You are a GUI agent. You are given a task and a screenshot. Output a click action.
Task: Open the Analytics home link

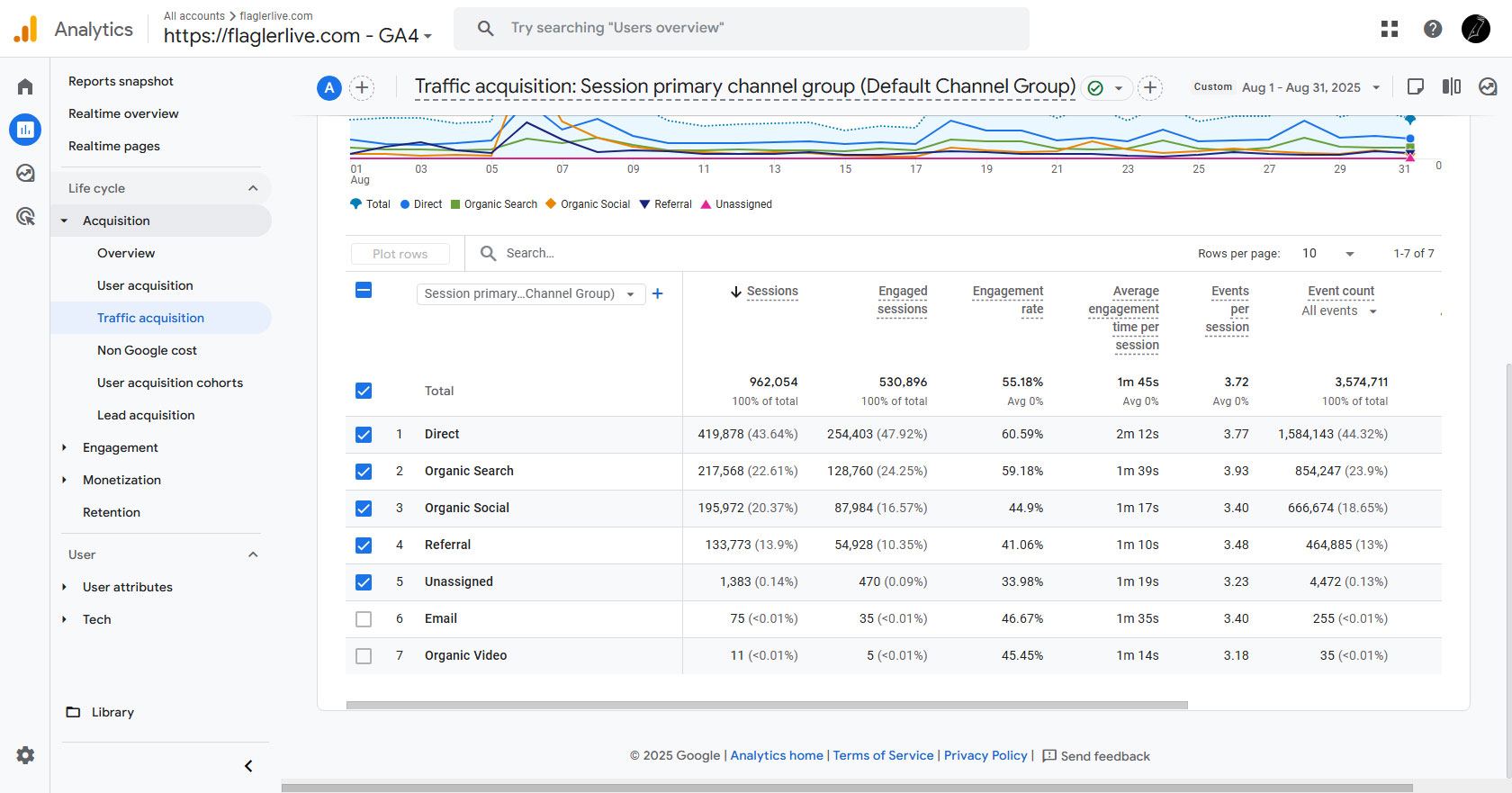pyautogui.click(x=777, y=755)
